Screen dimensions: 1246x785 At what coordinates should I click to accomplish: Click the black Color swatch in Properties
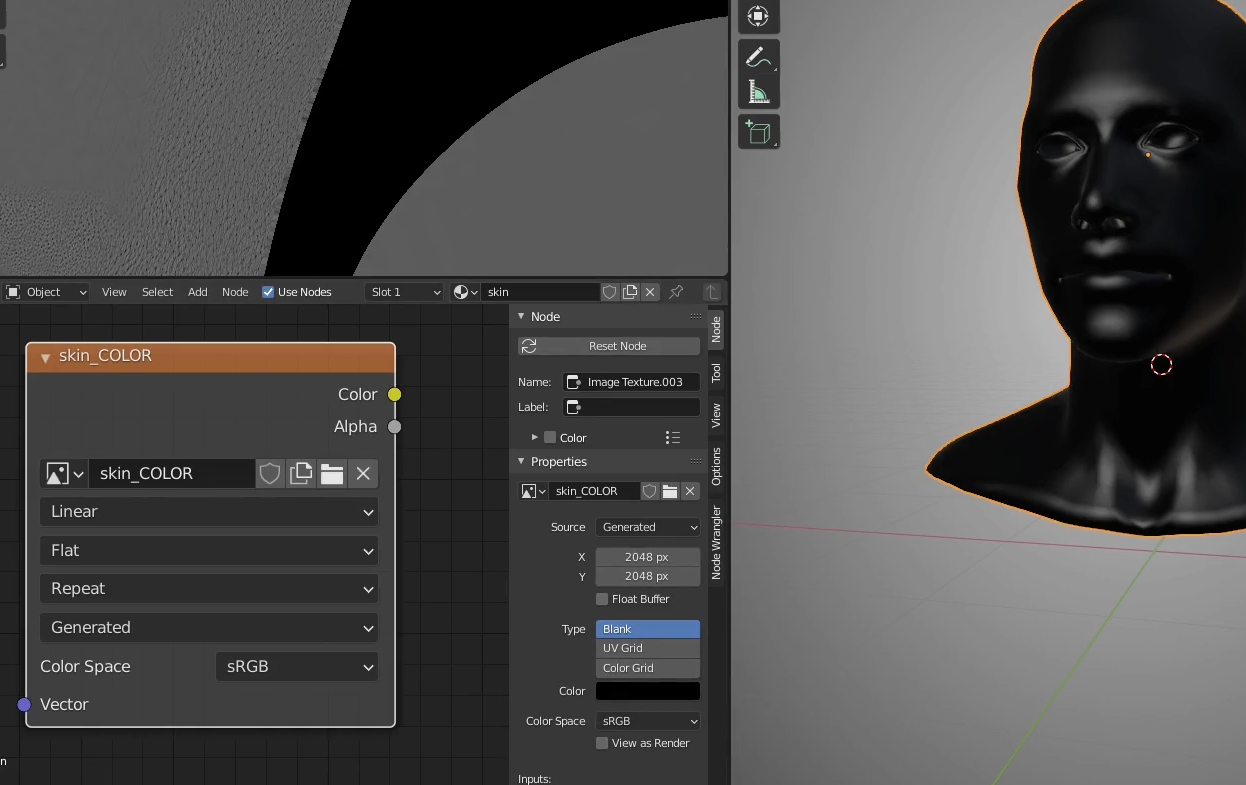pyautogui.click(x=648, y=691)
